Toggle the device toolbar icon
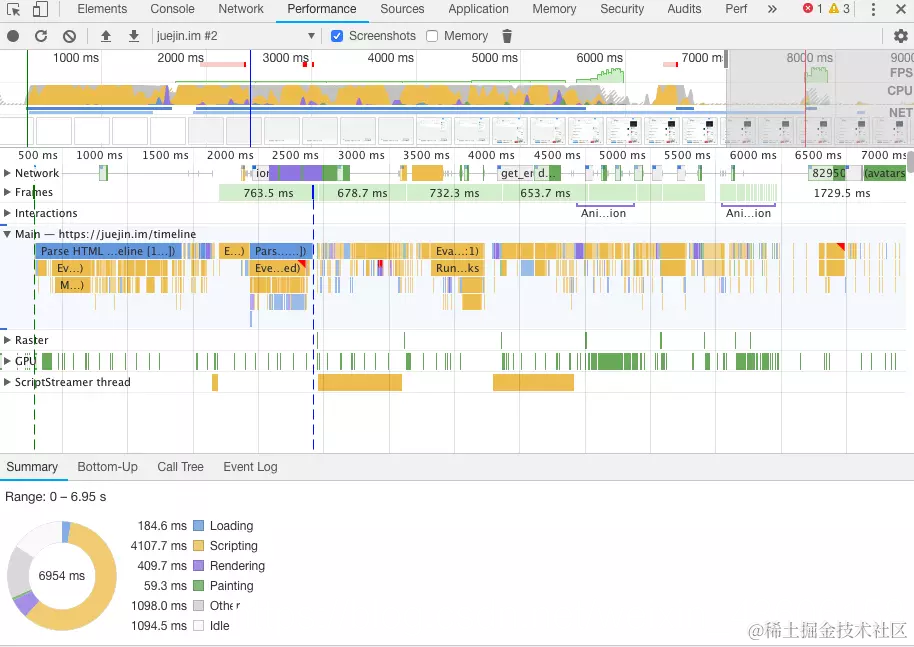 click(40, 9)
